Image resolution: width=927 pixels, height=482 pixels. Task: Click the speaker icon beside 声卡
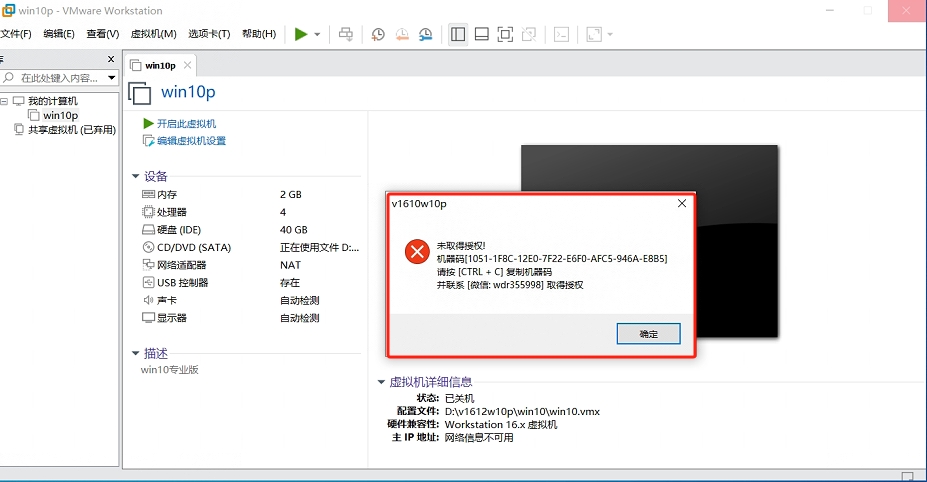[148, 300]
